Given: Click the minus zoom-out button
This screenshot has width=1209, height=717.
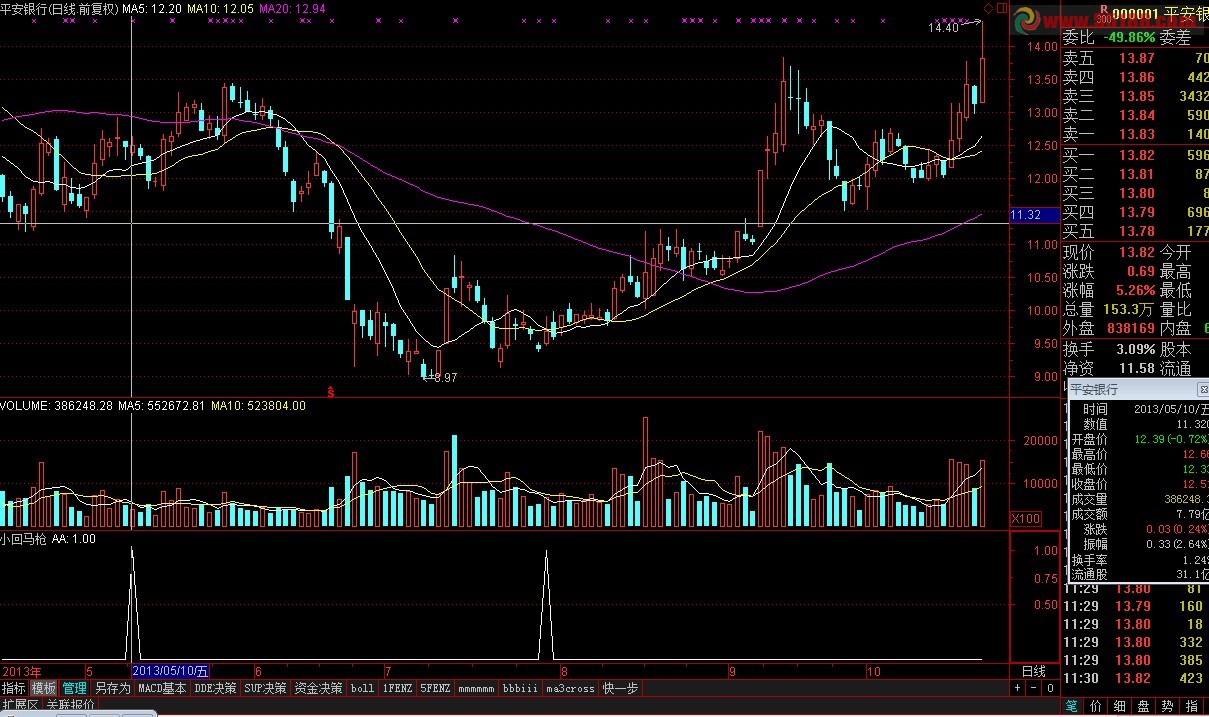Looking at the screenshot, I should pyautogui.click(x=1034, y=688).
